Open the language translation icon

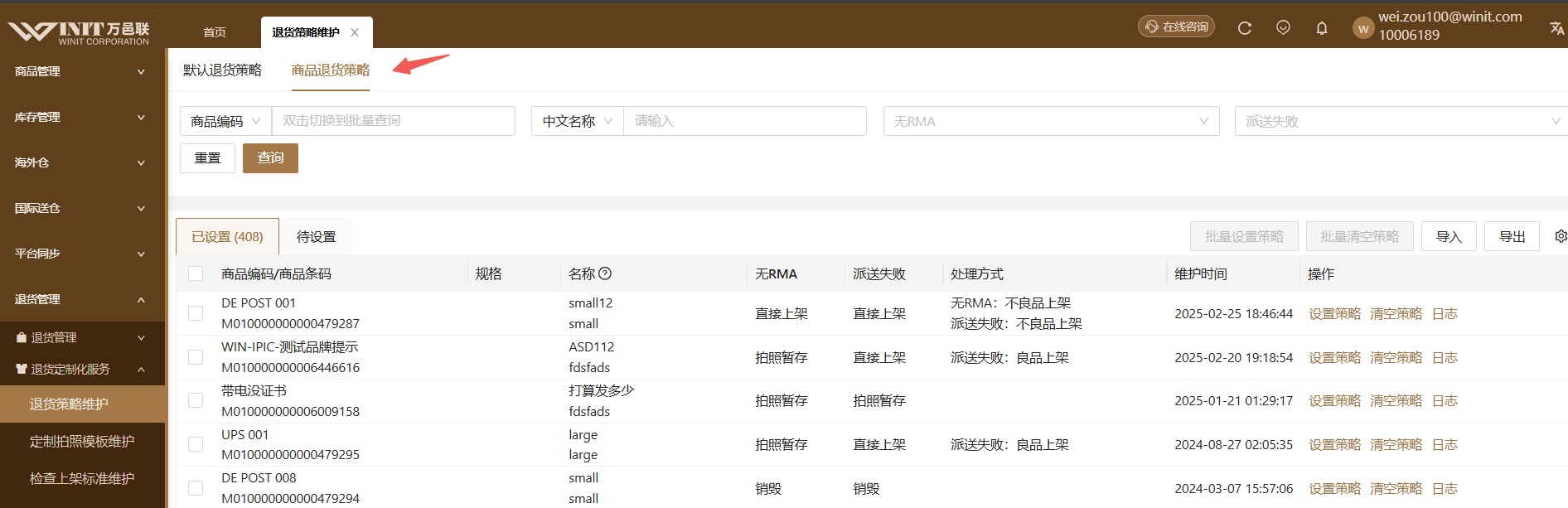[1556, 28]
